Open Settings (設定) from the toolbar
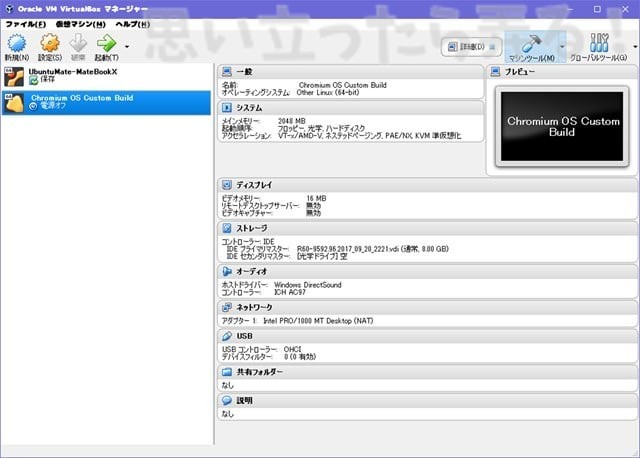Viewport: 640px width, 458px height. click(x=50, y=43)
